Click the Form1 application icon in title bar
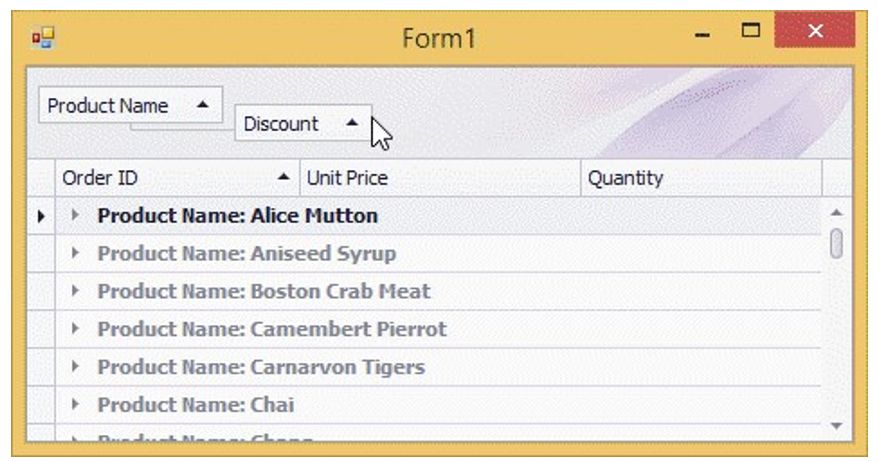 coord(43,38)
